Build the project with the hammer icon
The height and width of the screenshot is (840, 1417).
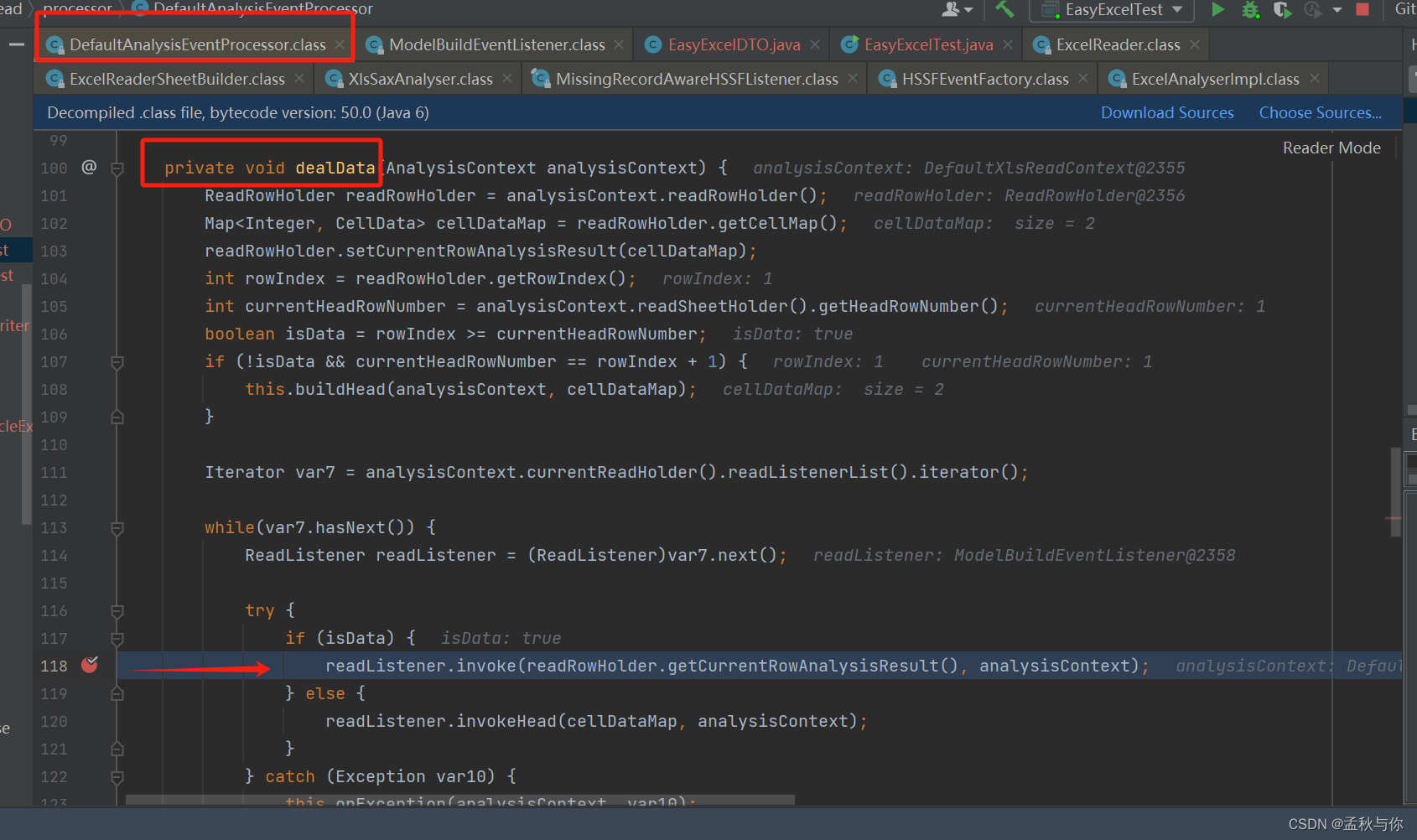1004,9
